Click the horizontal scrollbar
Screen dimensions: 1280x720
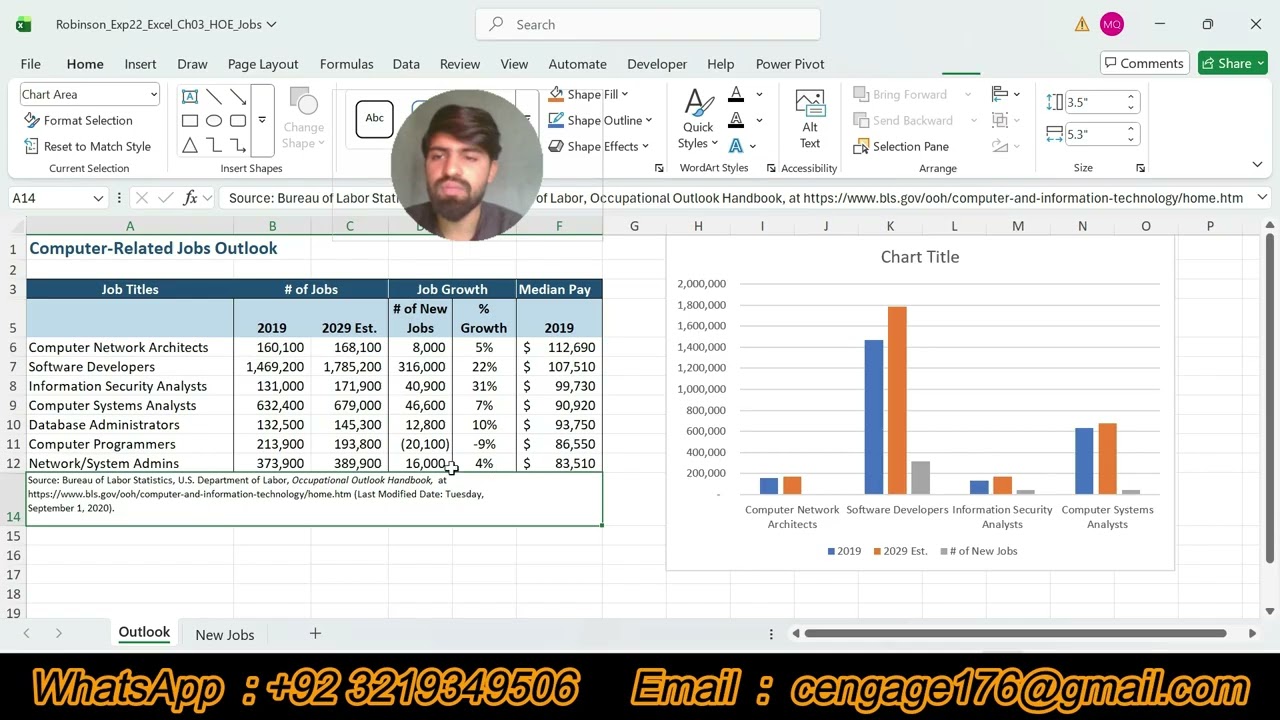1016,633
